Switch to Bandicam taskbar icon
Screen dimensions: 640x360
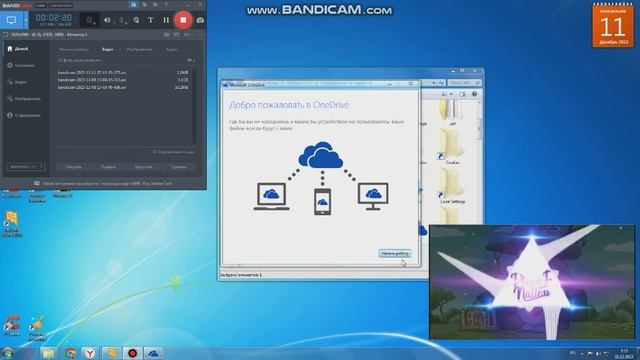click(x=132, y=353)
